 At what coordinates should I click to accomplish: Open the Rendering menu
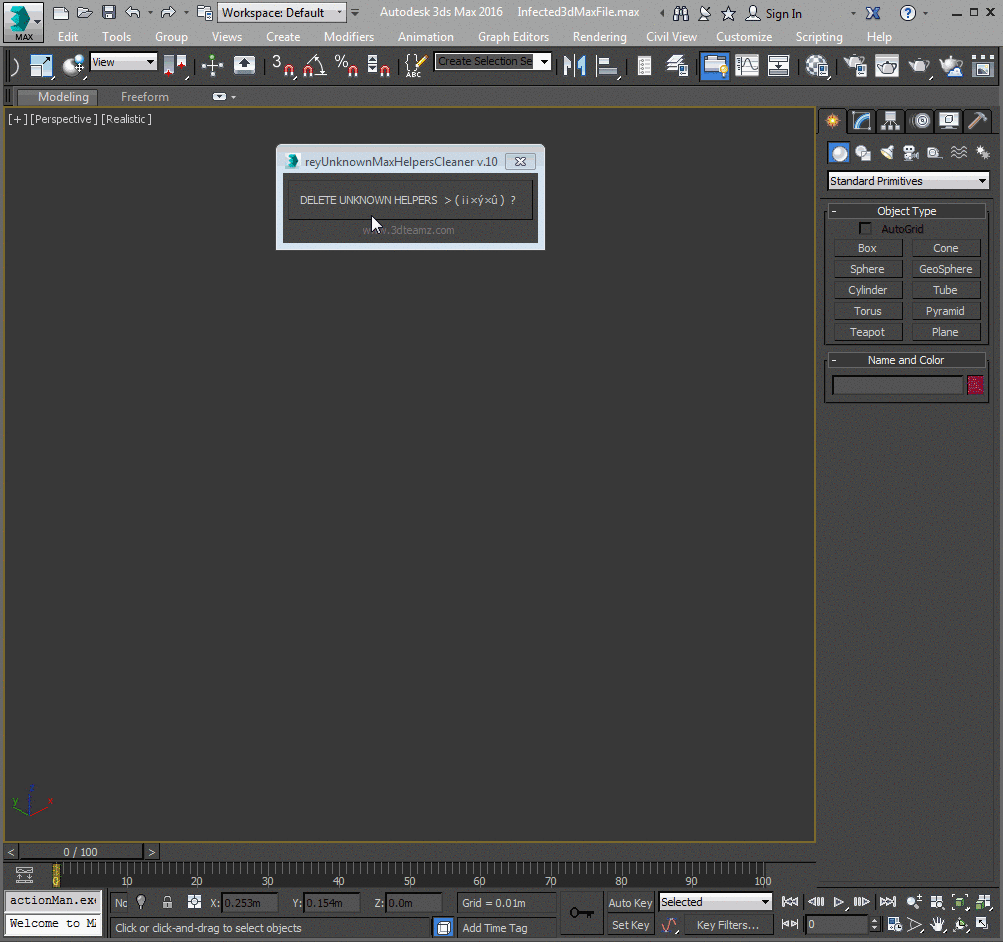pyautogui.click(x=599, y=36)
